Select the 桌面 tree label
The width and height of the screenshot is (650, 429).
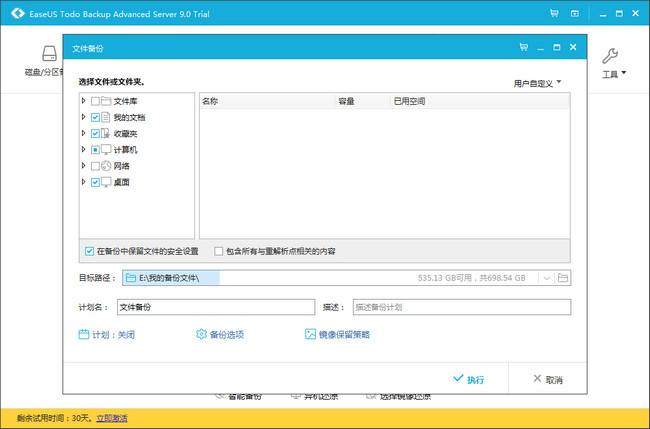(x=121, y=182)
